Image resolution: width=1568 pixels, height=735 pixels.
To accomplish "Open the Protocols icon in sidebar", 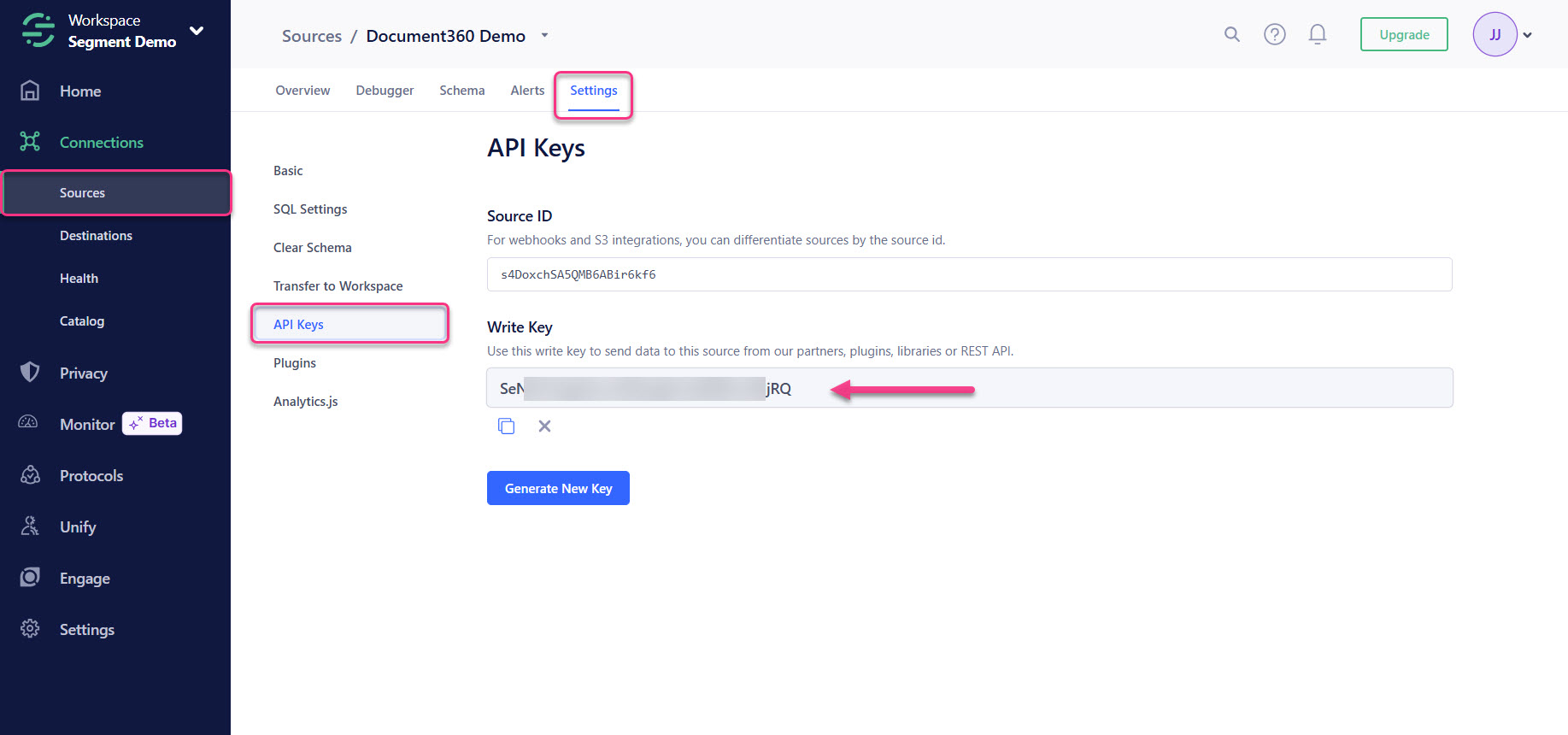I will (x=30, y=475).
